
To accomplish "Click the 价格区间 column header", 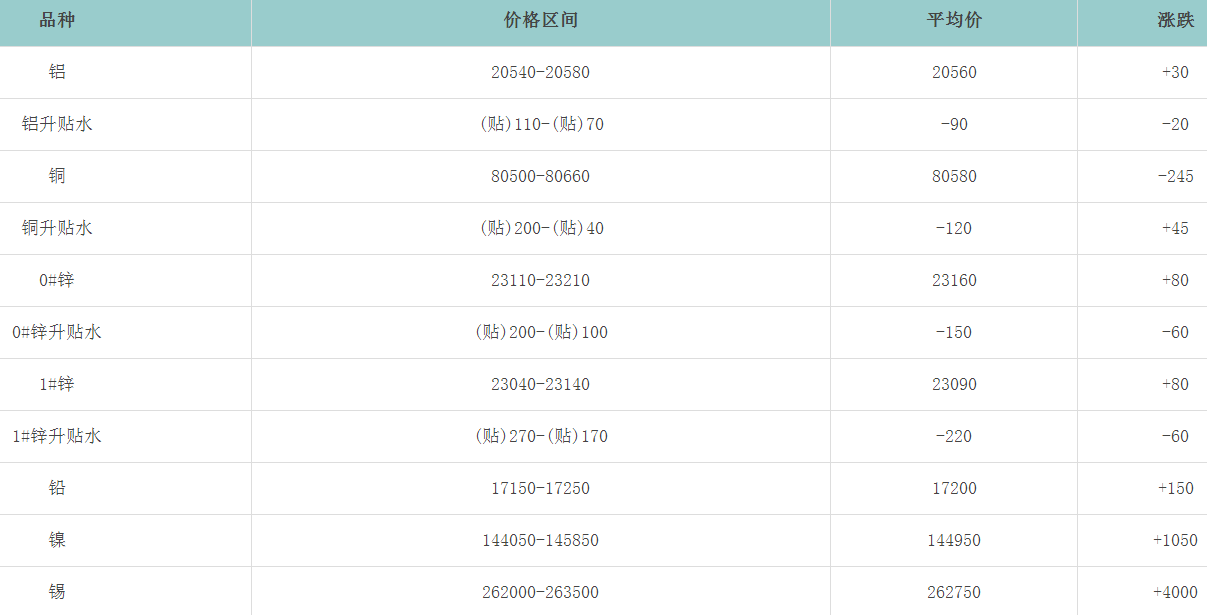I will (541, 21).
